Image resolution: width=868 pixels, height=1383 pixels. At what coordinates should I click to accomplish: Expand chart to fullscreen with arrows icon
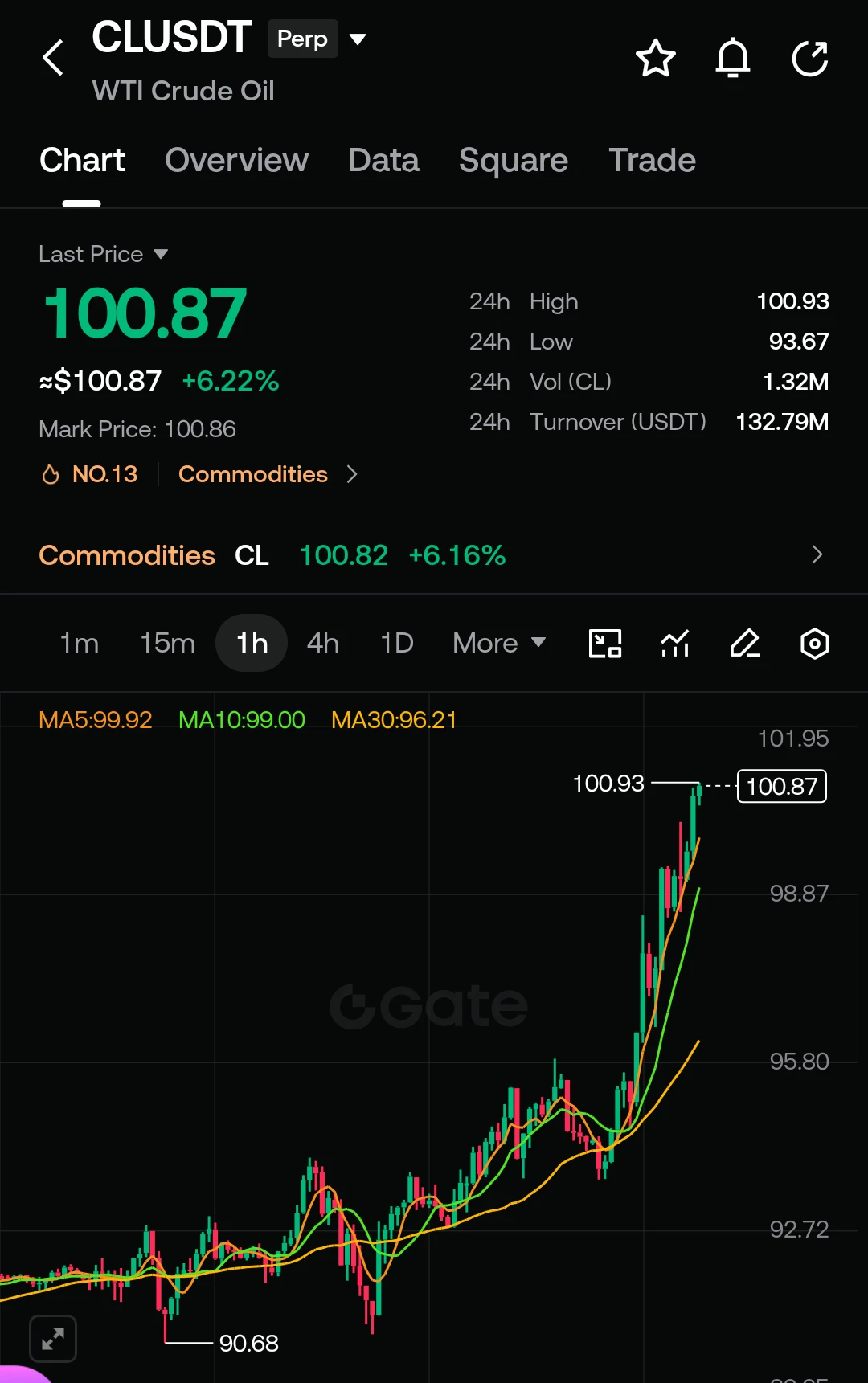[53, 1339]
